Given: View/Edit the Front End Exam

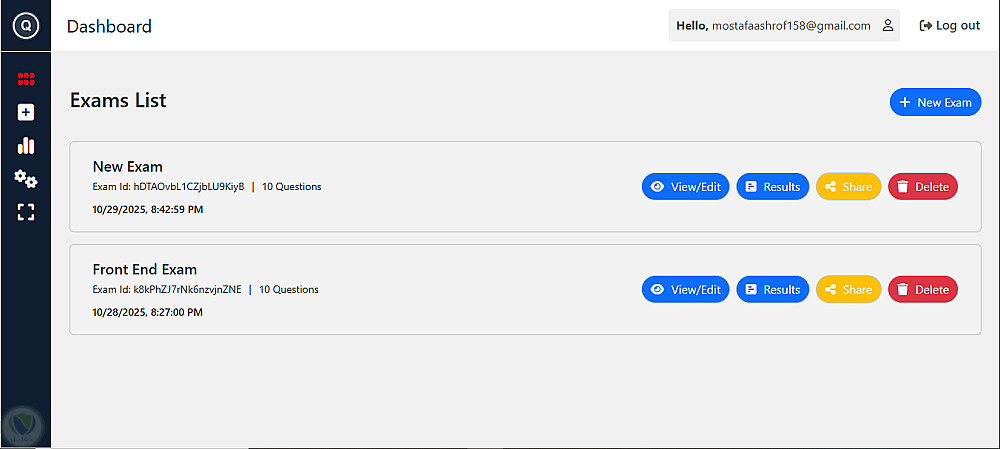Looking at the screenshot, I should tap(685, 290).
